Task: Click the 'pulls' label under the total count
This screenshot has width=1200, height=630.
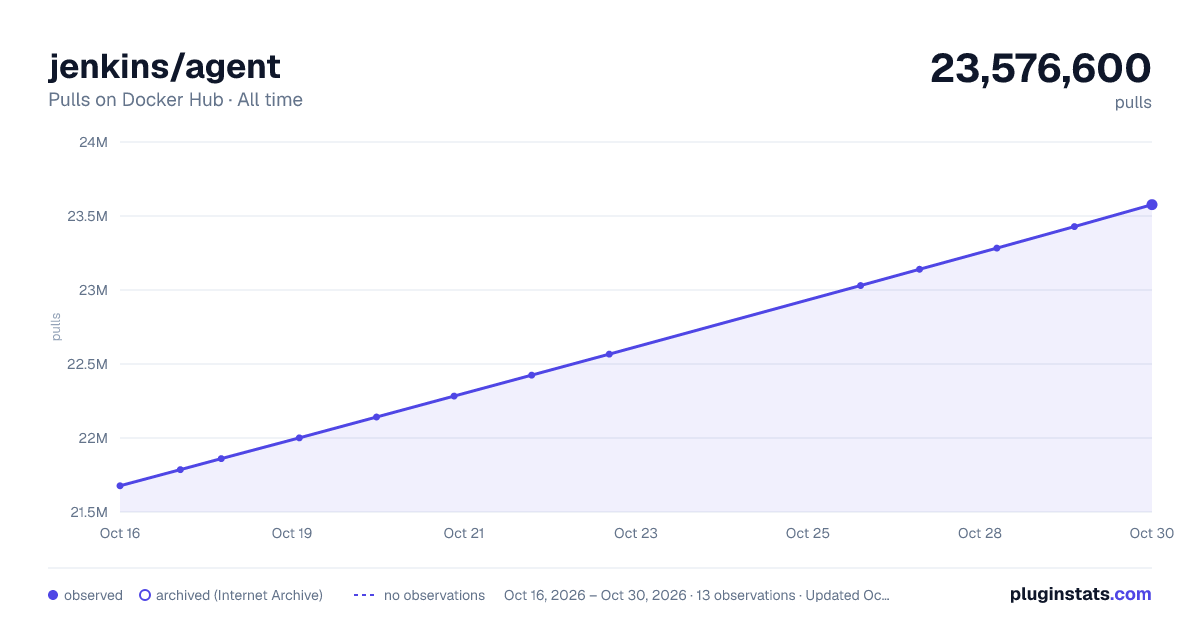Action: pos(1133,102)
